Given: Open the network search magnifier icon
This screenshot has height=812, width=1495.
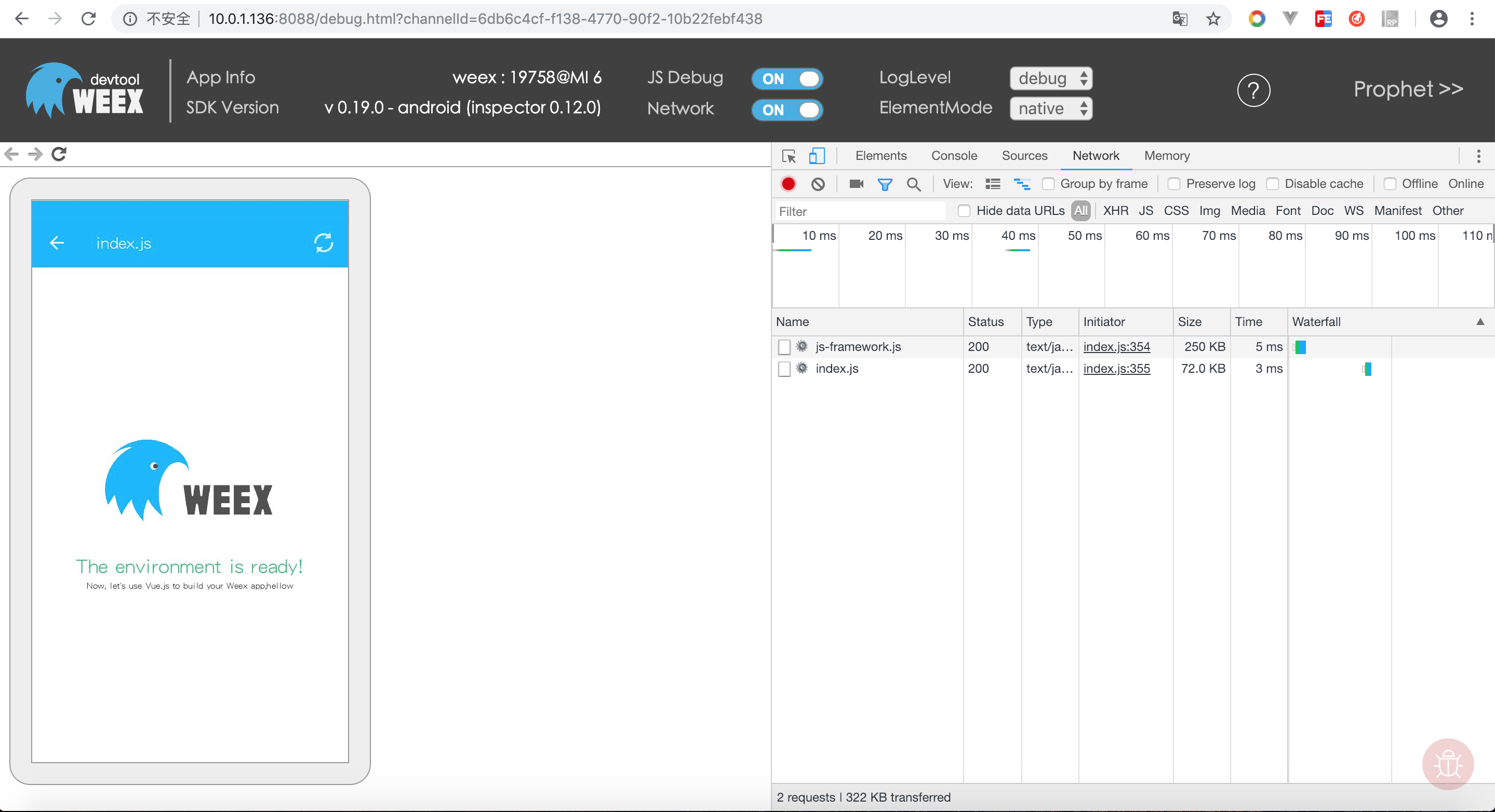Looking at the screenshot, I should coord(914,184).
